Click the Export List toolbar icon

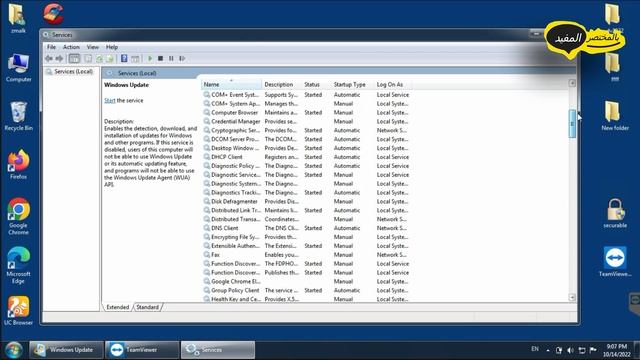(x=109, y=59)
